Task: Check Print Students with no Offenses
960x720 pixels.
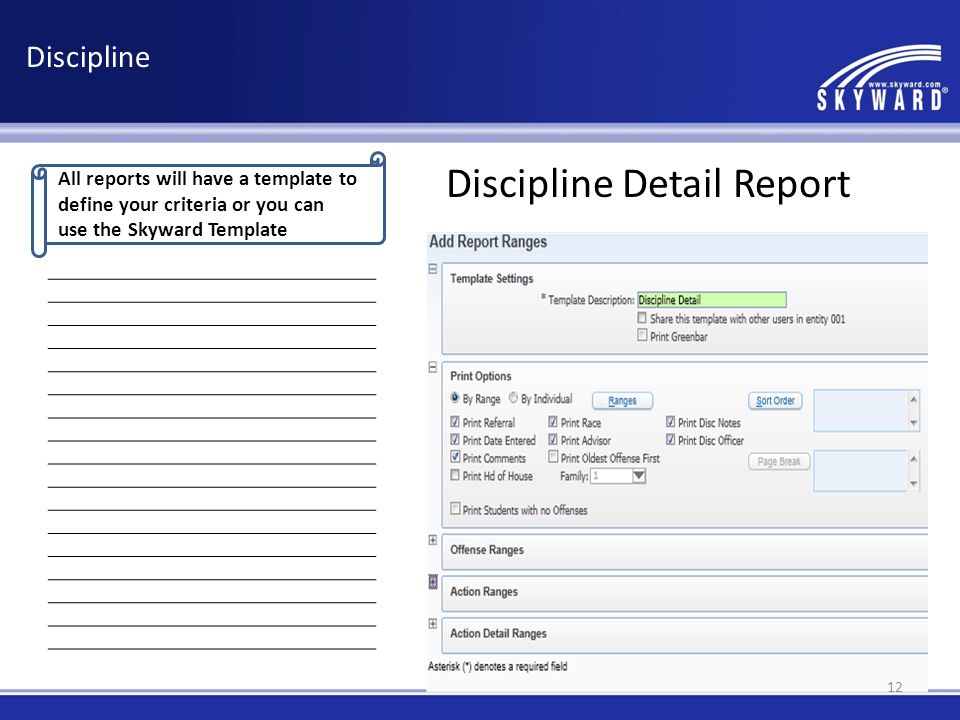Action: (455, 508)
